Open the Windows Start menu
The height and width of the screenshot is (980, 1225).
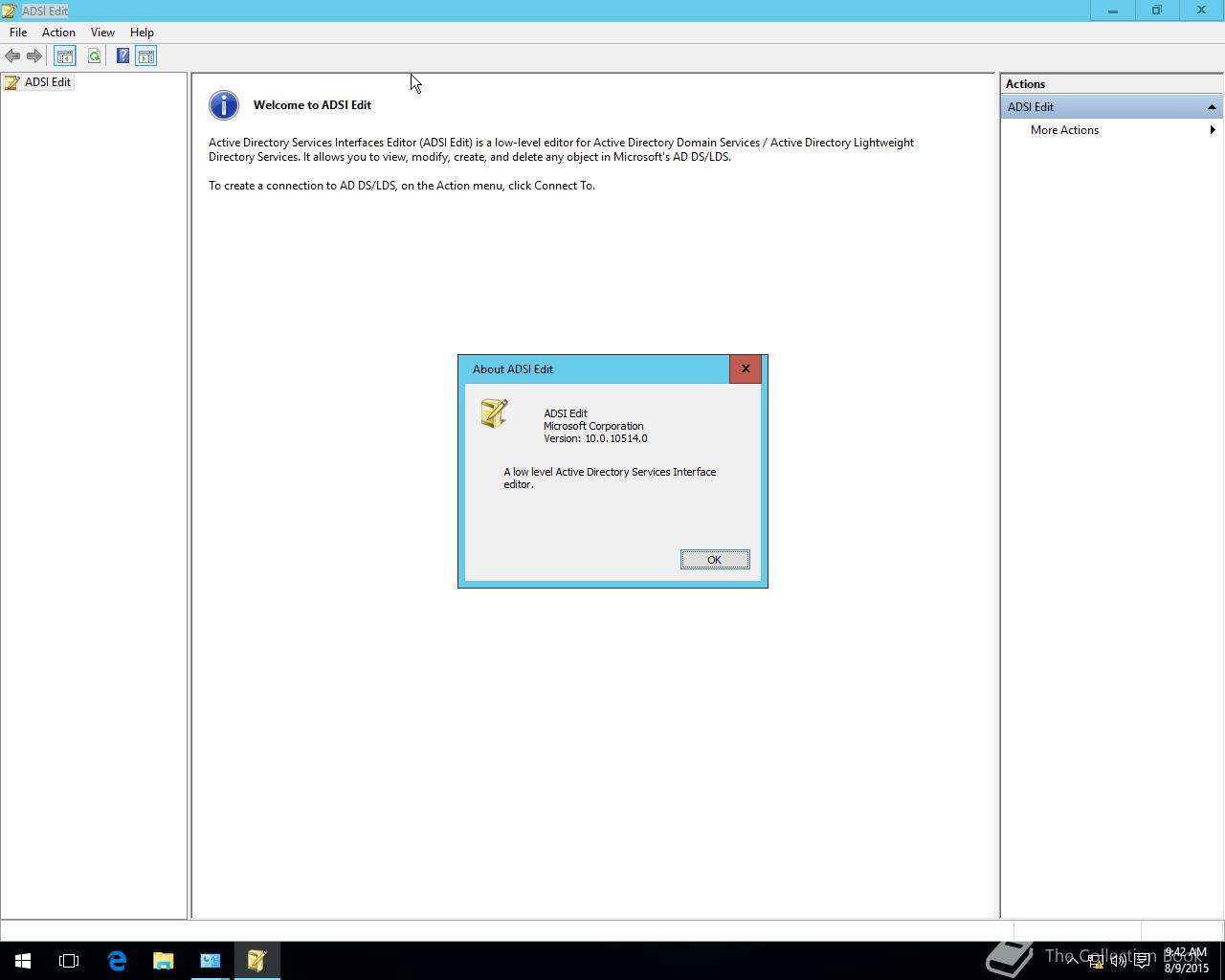[23, 961]
